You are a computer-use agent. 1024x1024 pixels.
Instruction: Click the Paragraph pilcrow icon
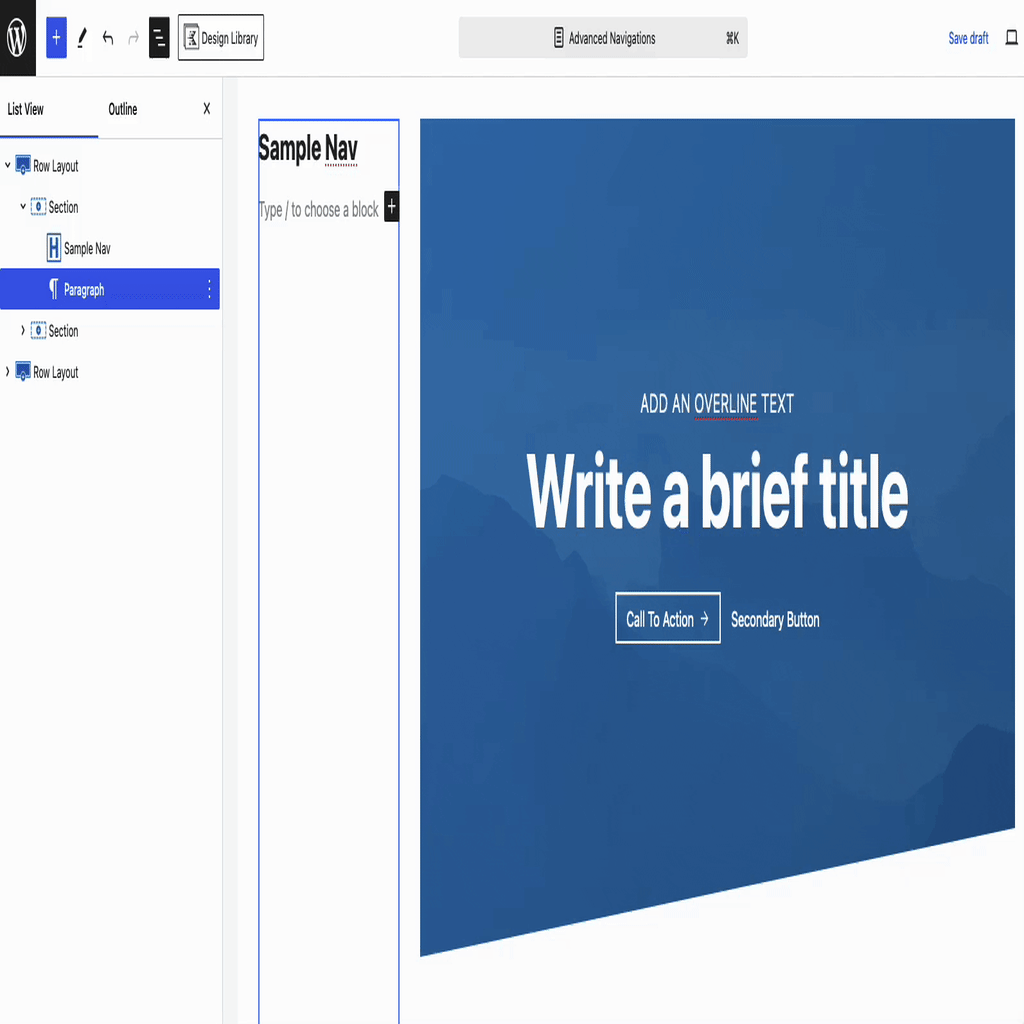click(x=54, y=289)
